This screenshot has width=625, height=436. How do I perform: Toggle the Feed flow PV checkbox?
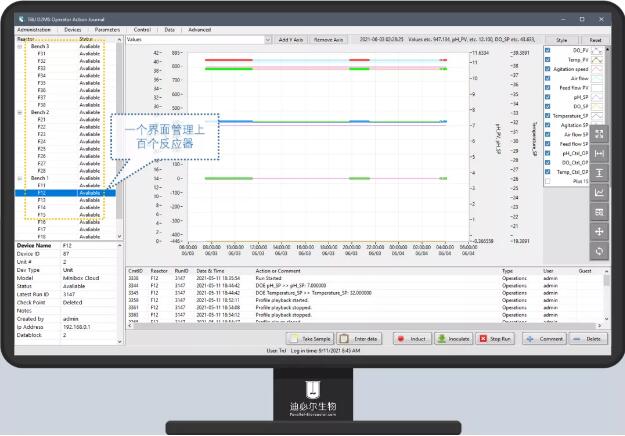click(x=548, y=87)
